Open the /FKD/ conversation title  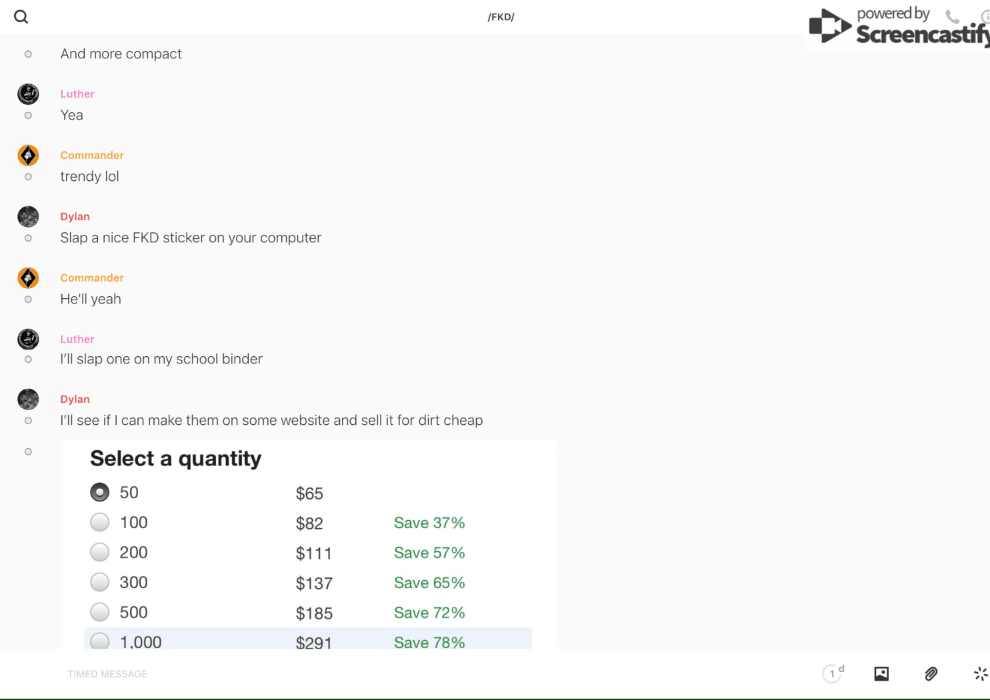pos(501,17)
